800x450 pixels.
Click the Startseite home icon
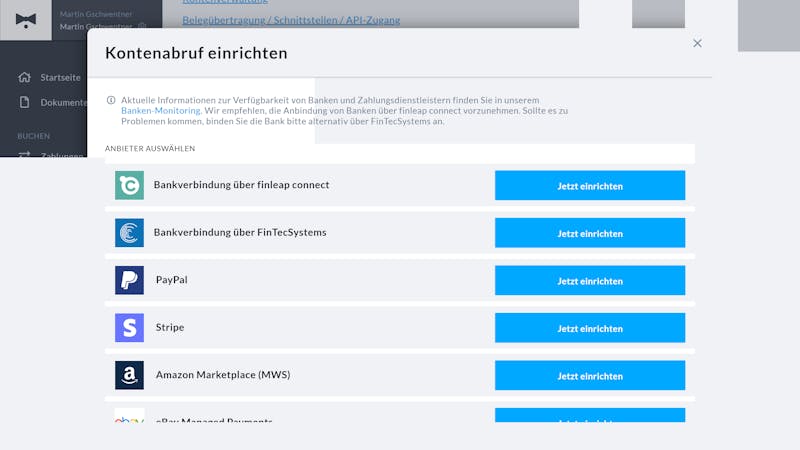24,77
